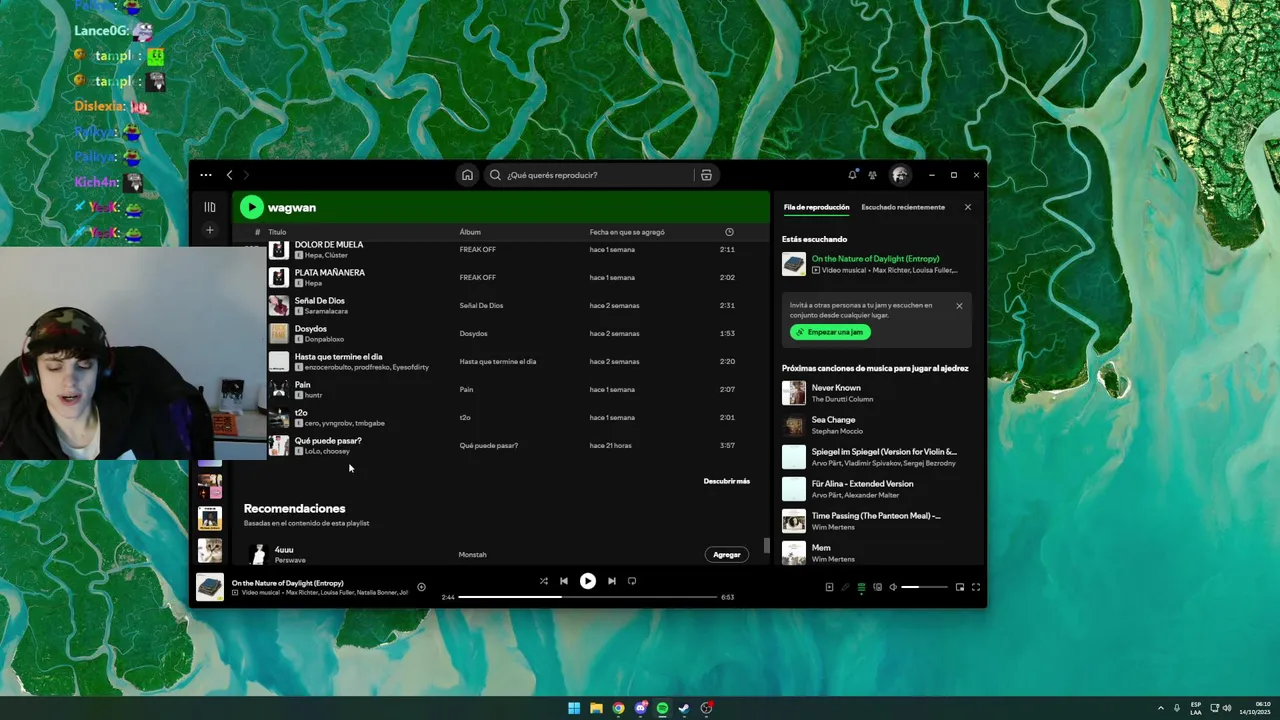Add 4uuu with Agregar button
1280x720 pixels.
[x=727, y=555]
